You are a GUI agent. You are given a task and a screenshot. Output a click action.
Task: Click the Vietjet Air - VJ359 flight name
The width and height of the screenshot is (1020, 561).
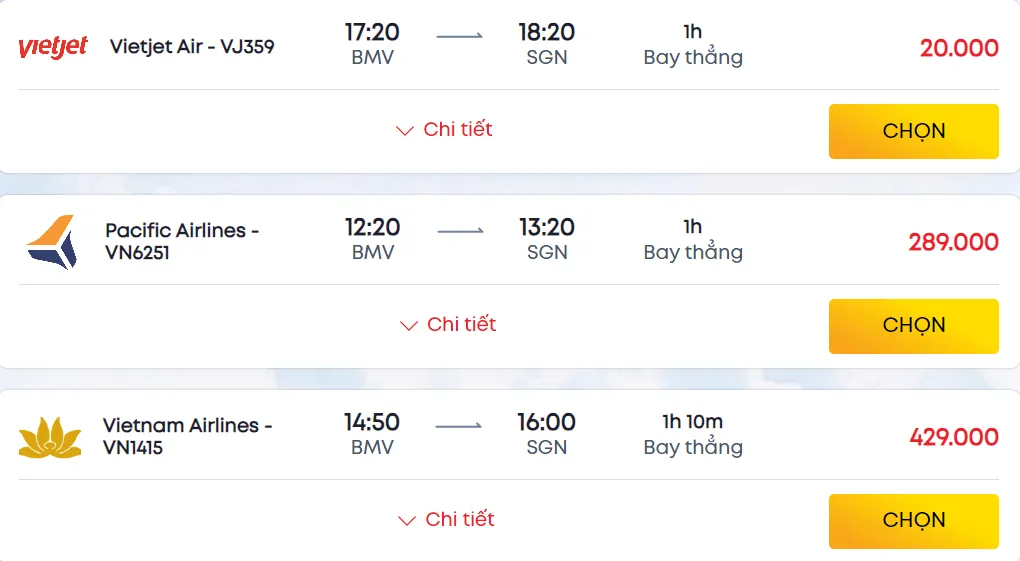tap(192, 46)
